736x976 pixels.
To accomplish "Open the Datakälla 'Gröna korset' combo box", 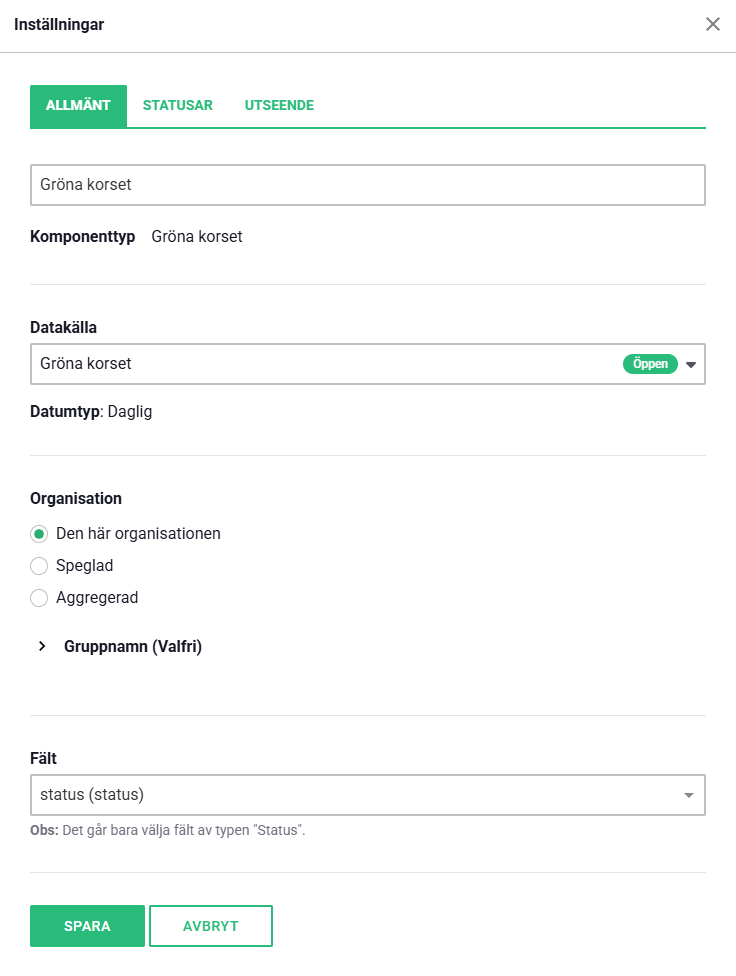I will point(320,364).
